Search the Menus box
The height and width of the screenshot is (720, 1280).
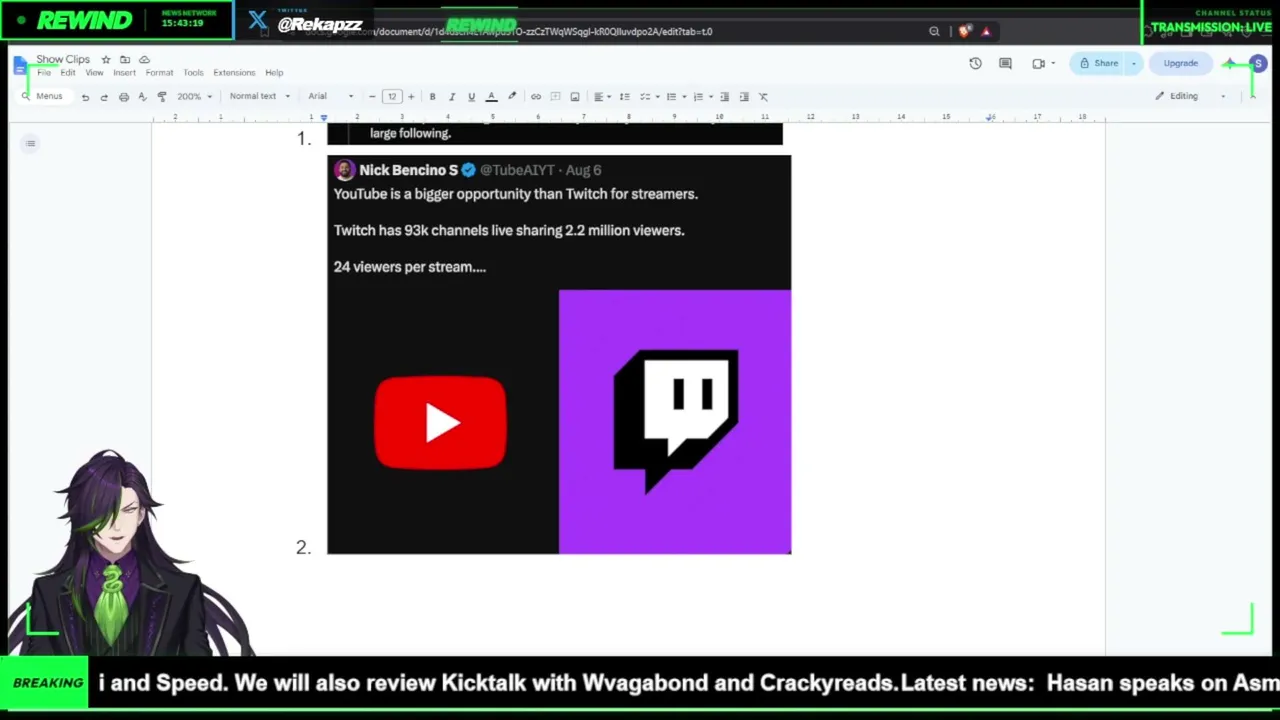43,97
